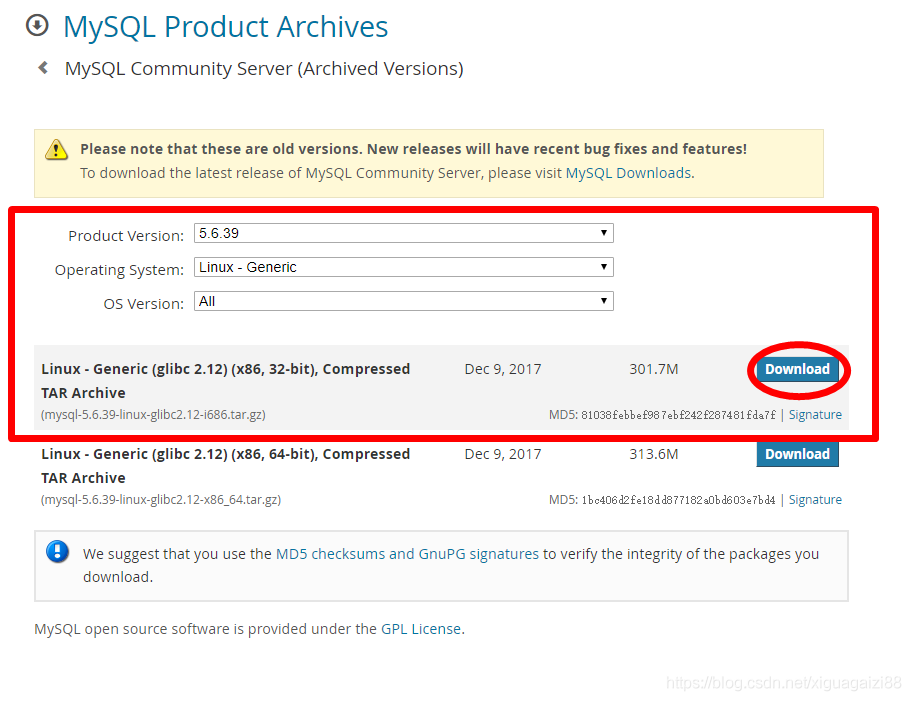Open the Product Version dropdown

click(x=403, y=233)
